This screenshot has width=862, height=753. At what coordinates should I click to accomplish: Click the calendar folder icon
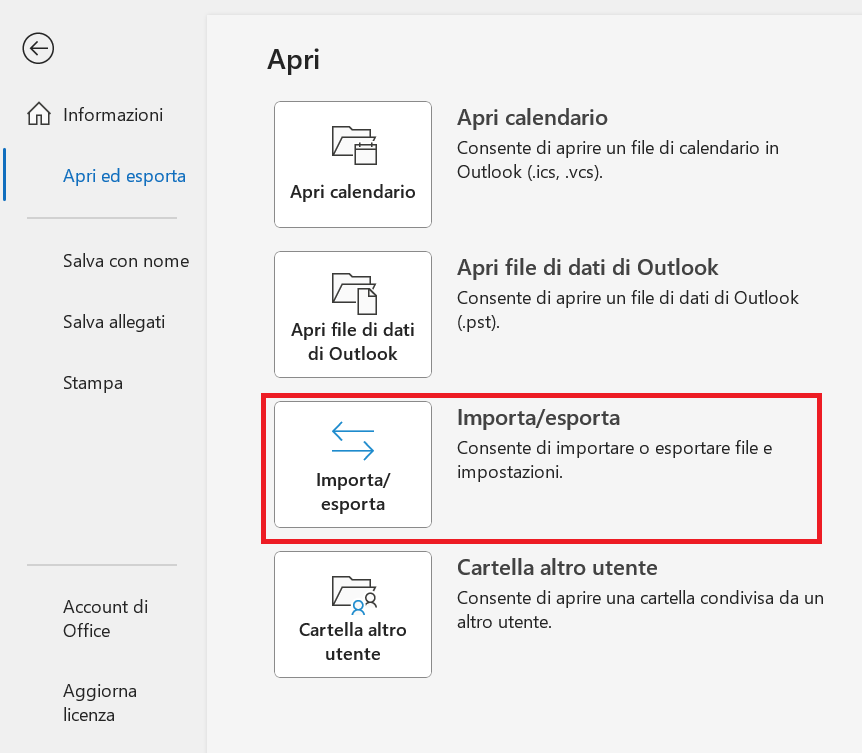(x=354, y=145)
